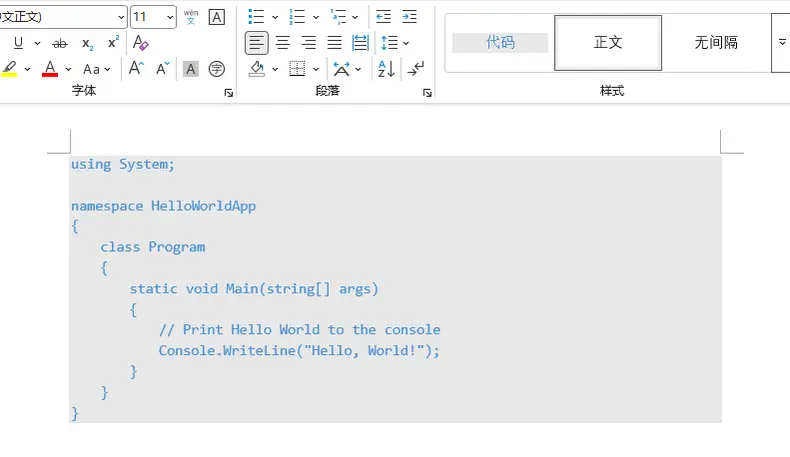Toggle left text alignment
The height and width of the screenshot is (457, 790).
point(257,43)
